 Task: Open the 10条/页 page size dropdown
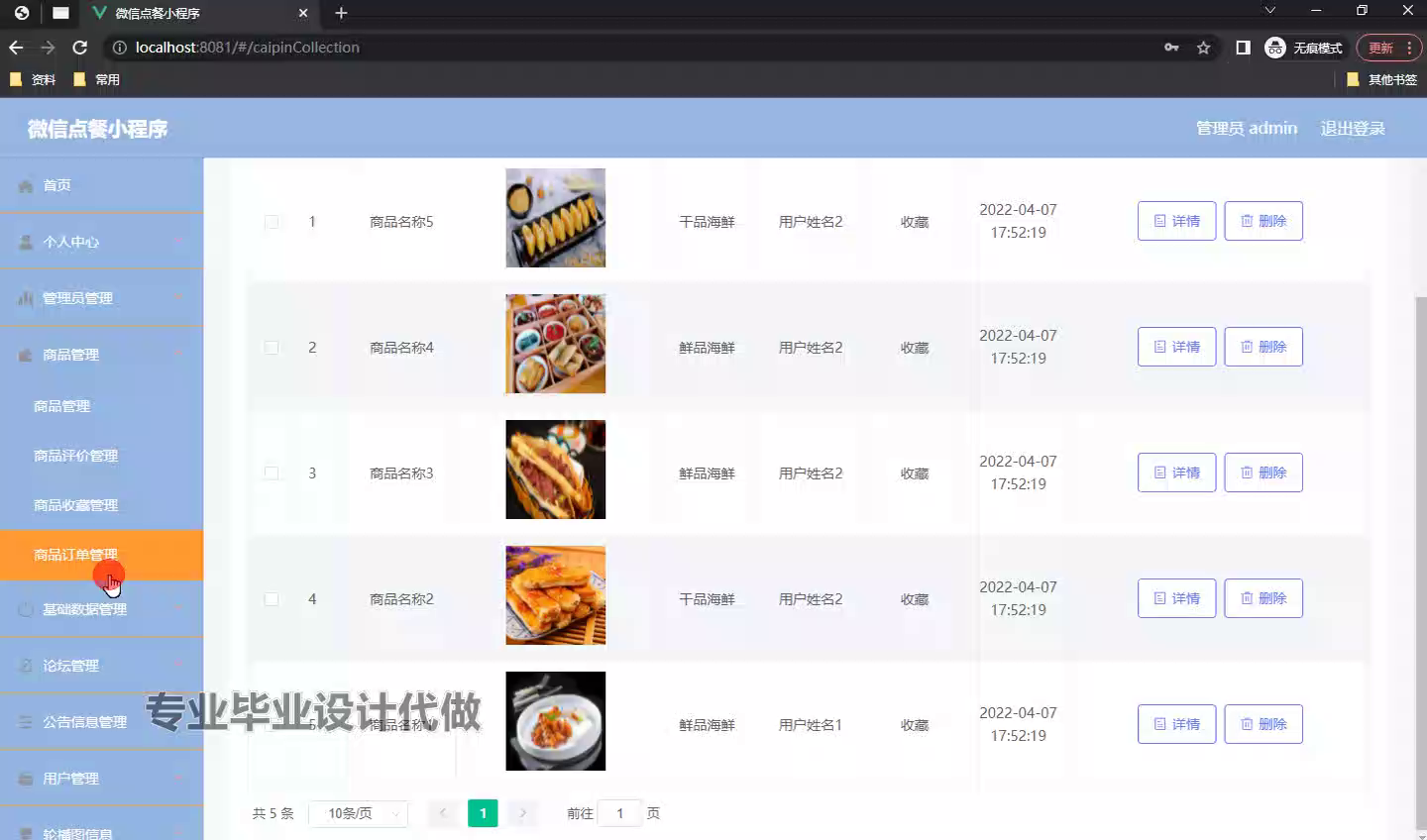tap(359, 813)
